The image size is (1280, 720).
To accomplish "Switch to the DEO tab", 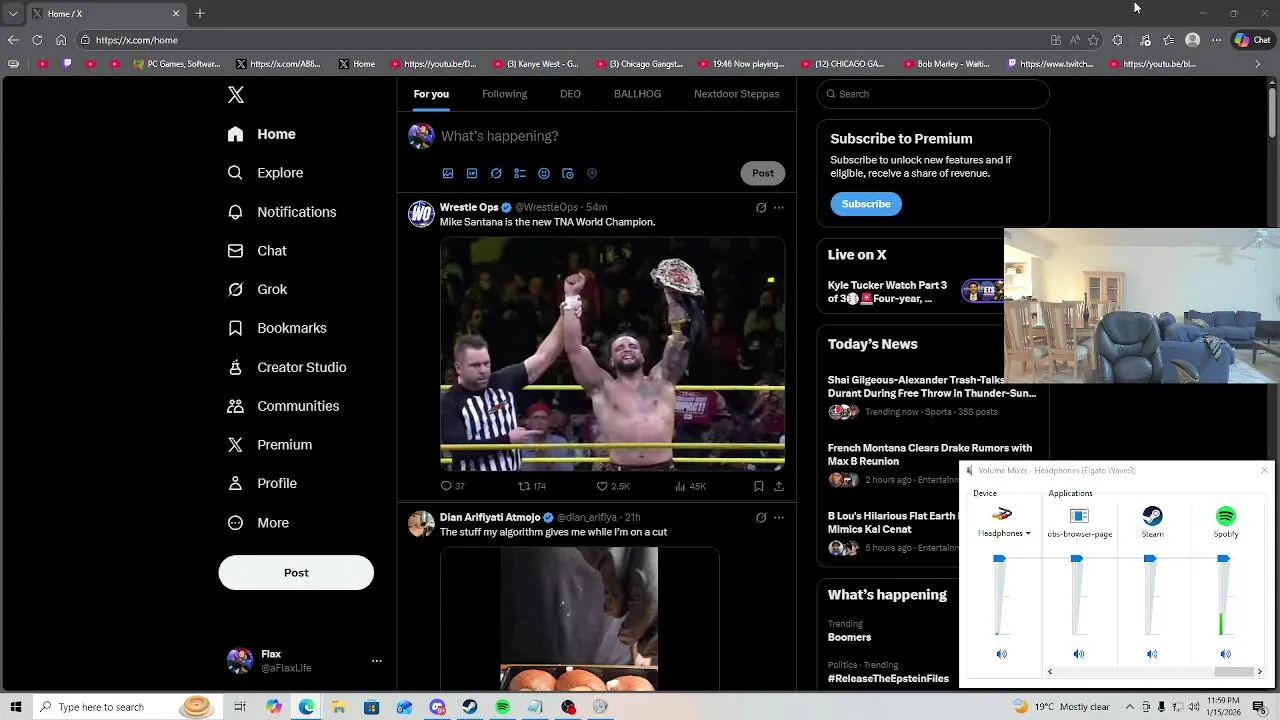I will [570, 94].
